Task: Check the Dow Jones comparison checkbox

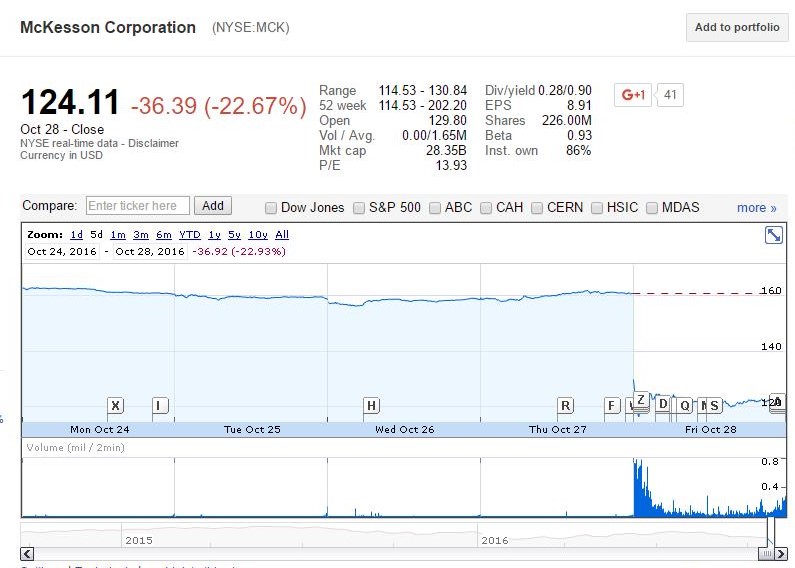Action: 271,208
